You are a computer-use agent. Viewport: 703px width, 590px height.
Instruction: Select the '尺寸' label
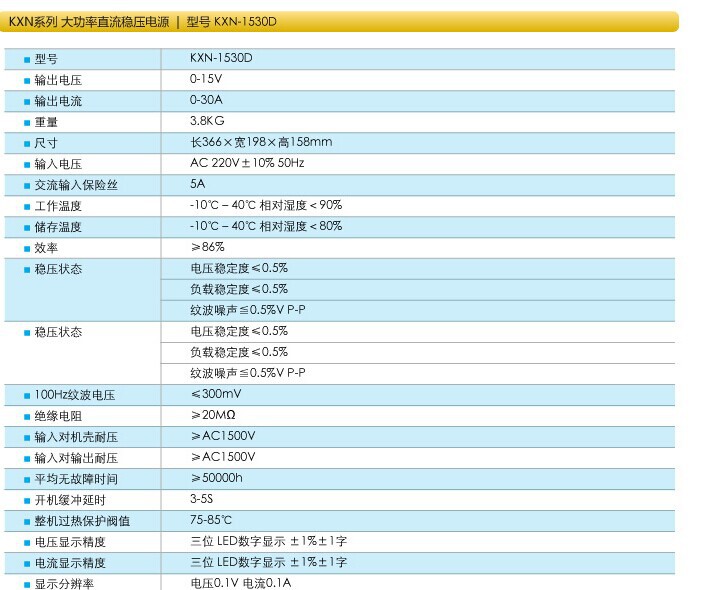point(46,143)
